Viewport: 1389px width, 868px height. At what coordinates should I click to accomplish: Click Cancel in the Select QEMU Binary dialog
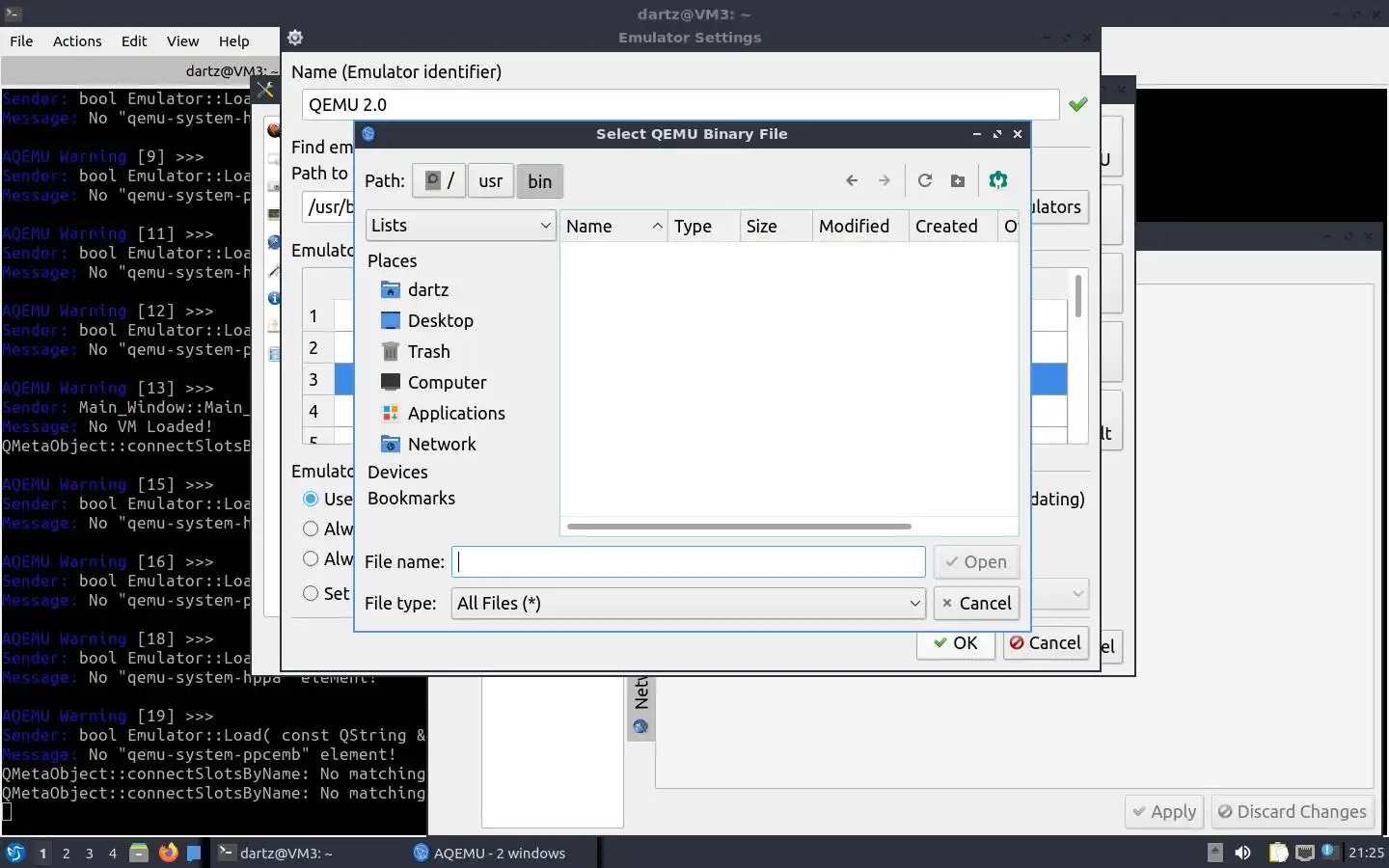click(x=976, y=603)
